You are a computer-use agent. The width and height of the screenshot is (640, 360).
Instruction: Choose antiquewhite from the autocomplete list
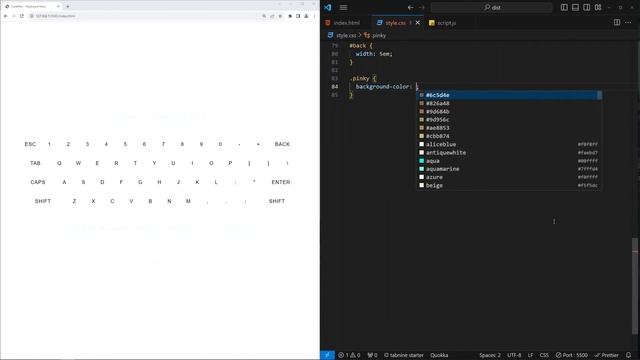[509, 152]
